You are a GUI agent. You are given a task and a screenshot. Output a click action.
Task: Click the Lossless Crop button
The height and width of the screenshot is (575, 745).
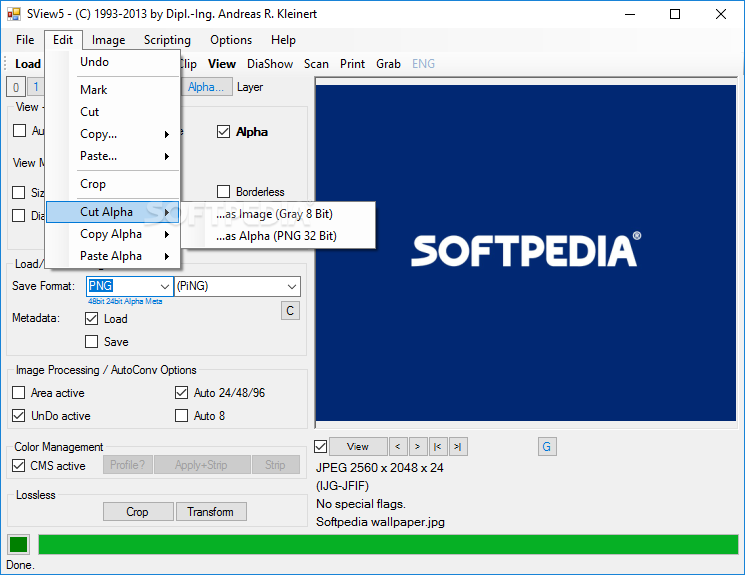point(138,512)
